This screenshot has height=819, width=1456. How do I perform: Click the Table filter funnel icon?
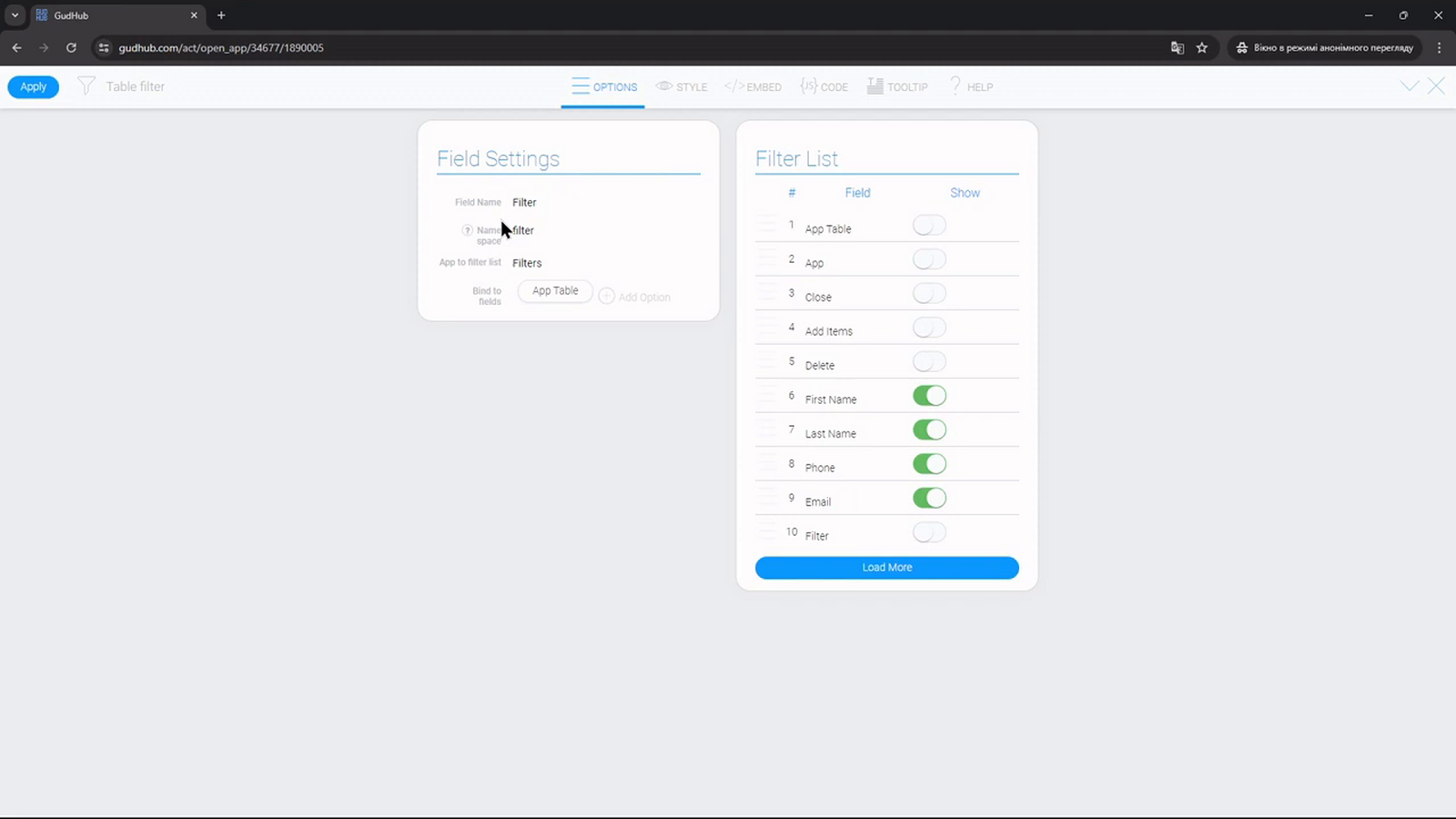click(x=86, y=86)
